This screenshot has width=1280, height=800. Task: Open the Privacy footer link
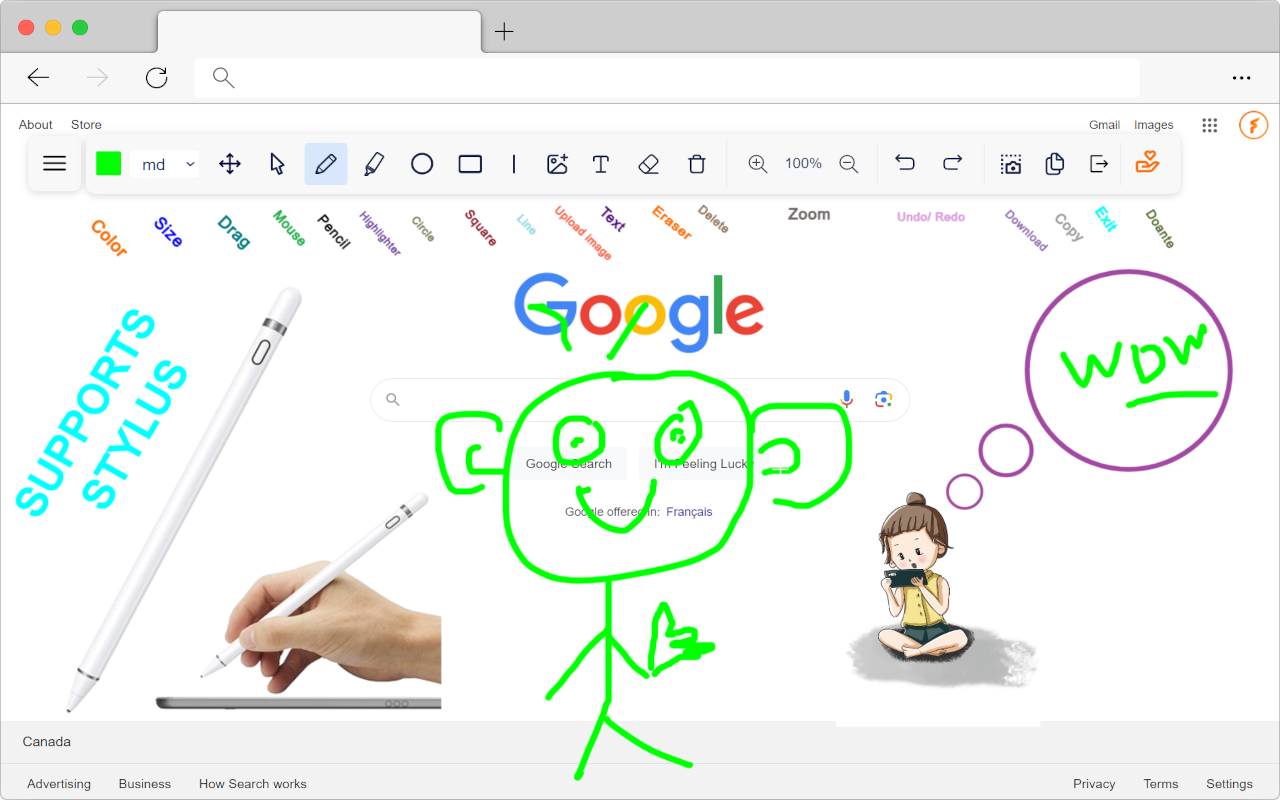coord(1094,784)
